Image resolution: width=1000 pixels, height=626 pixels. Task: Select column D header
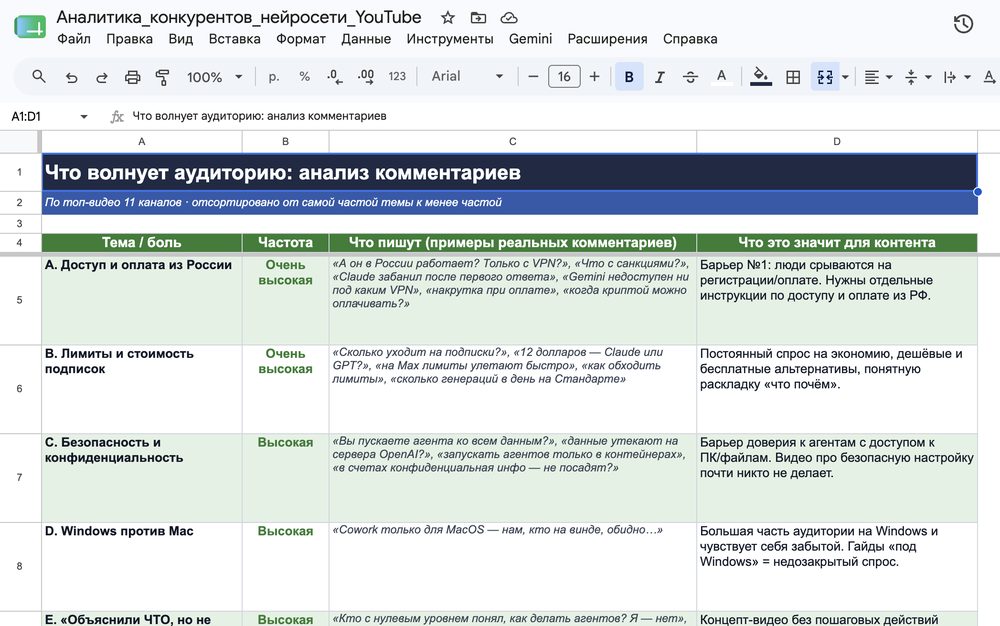[837, 142]
